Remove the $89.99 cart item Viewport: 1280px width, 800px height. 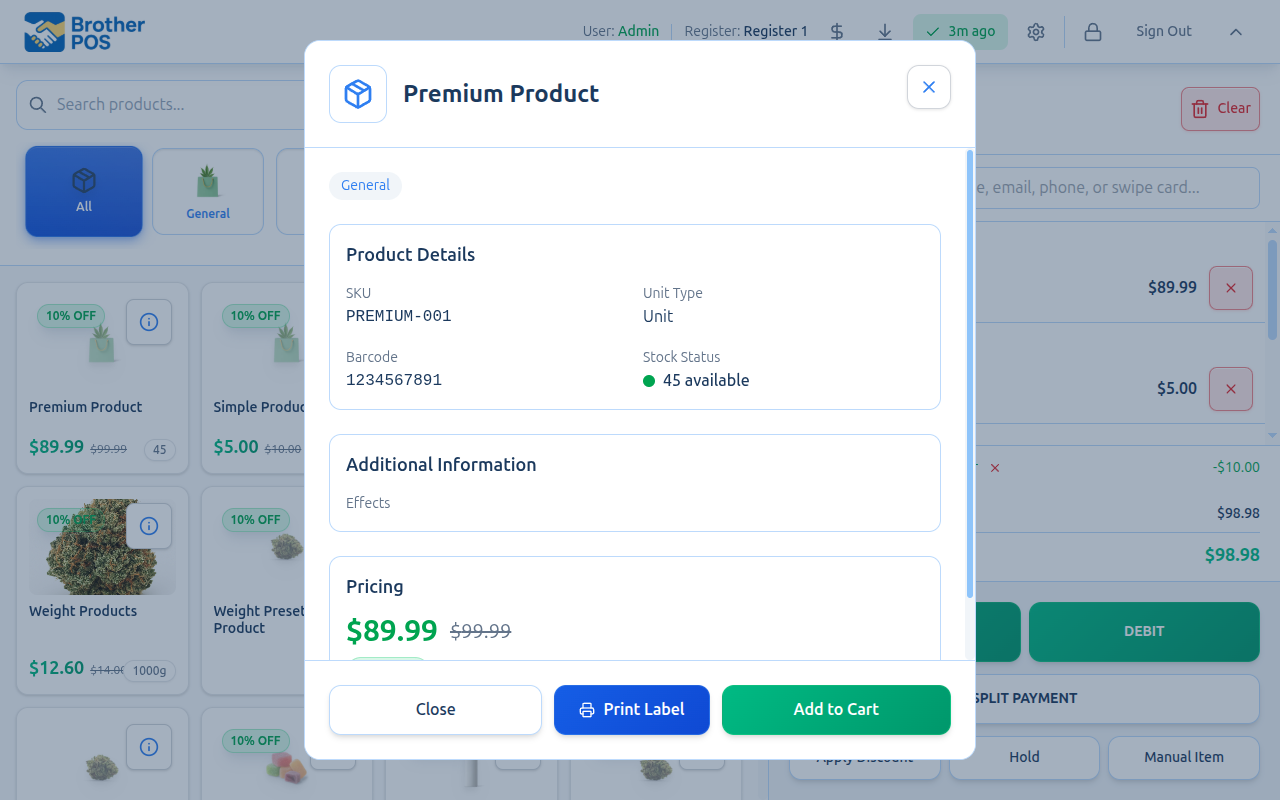pos(1231,288)
